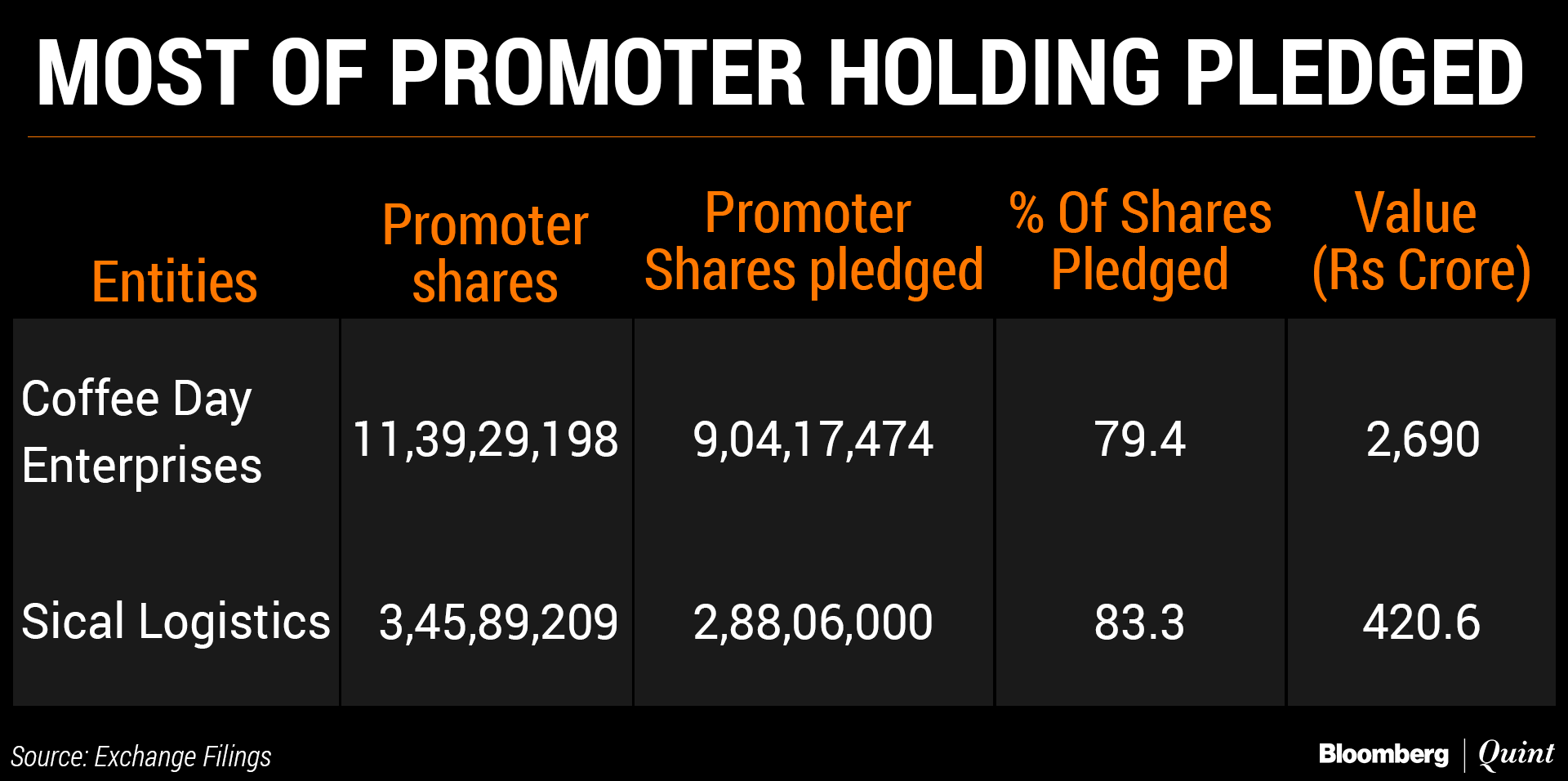Click the "Most of Promoter Holding Pledged" title

pyautogui.click(x=780, y=74)
